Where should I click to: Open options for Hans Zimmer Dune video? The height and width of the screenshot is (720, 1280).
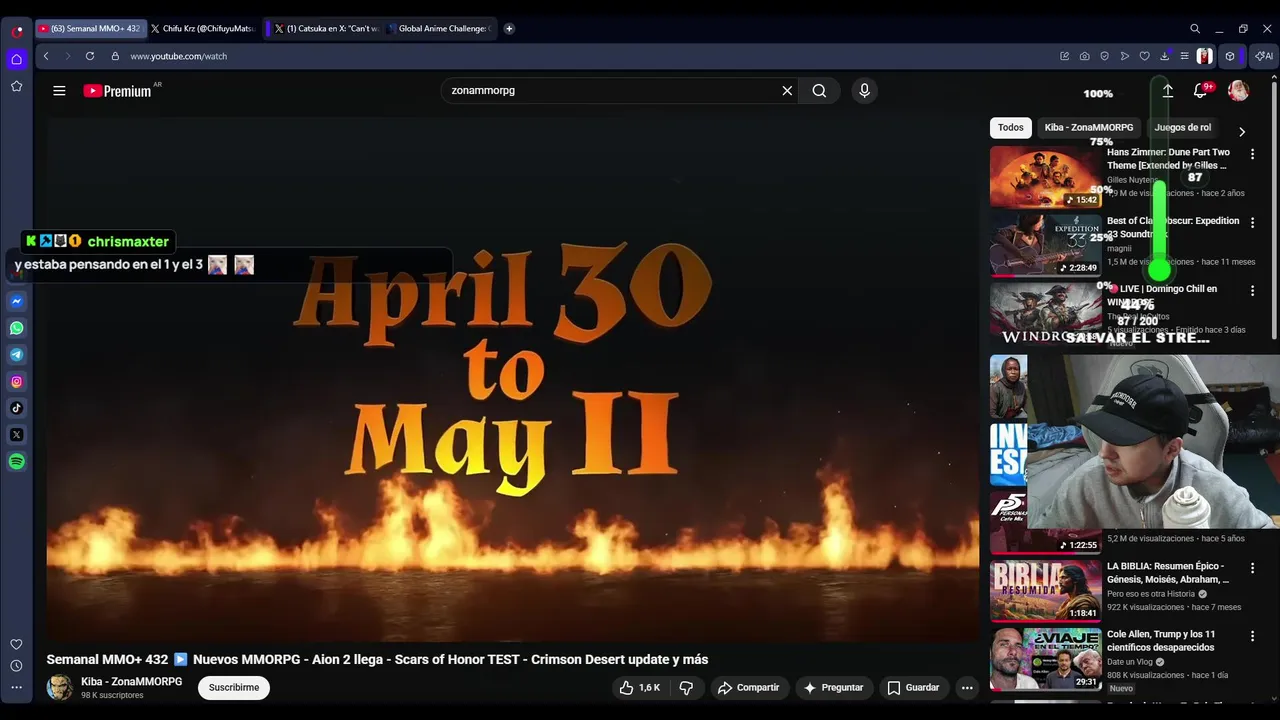(x=1252, y=154)
